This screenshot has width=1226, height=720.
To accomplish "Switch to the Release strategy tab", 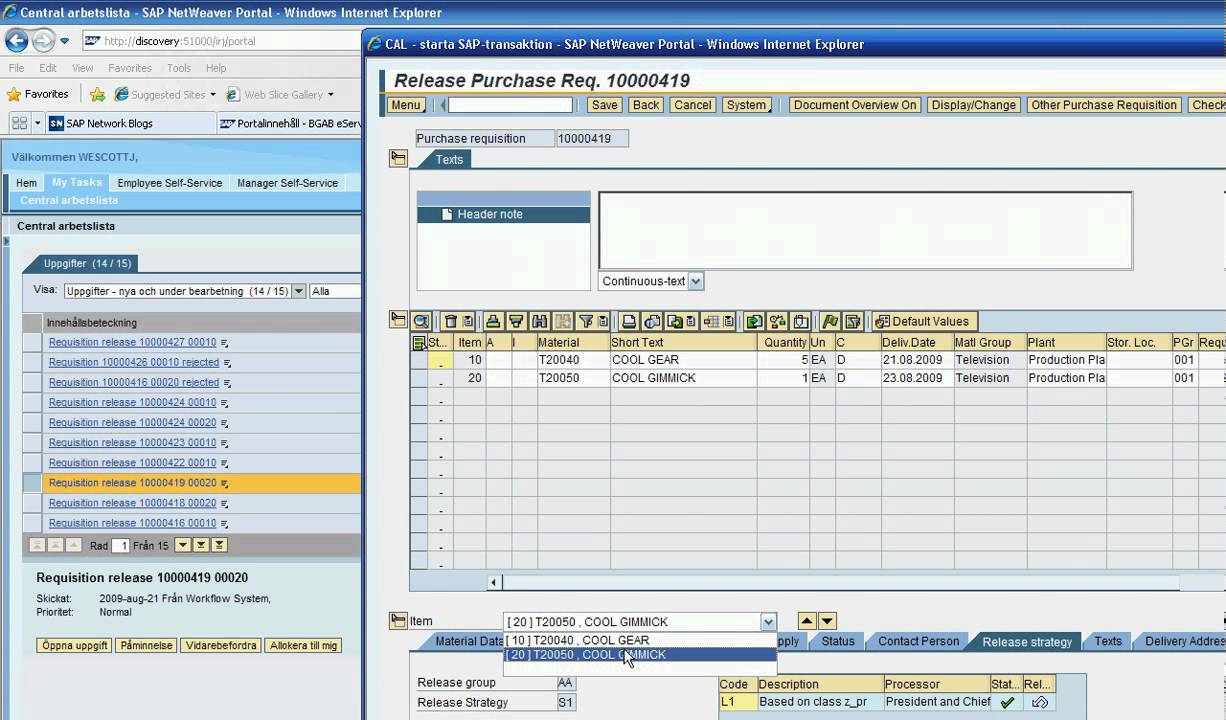I will 1026,641.
